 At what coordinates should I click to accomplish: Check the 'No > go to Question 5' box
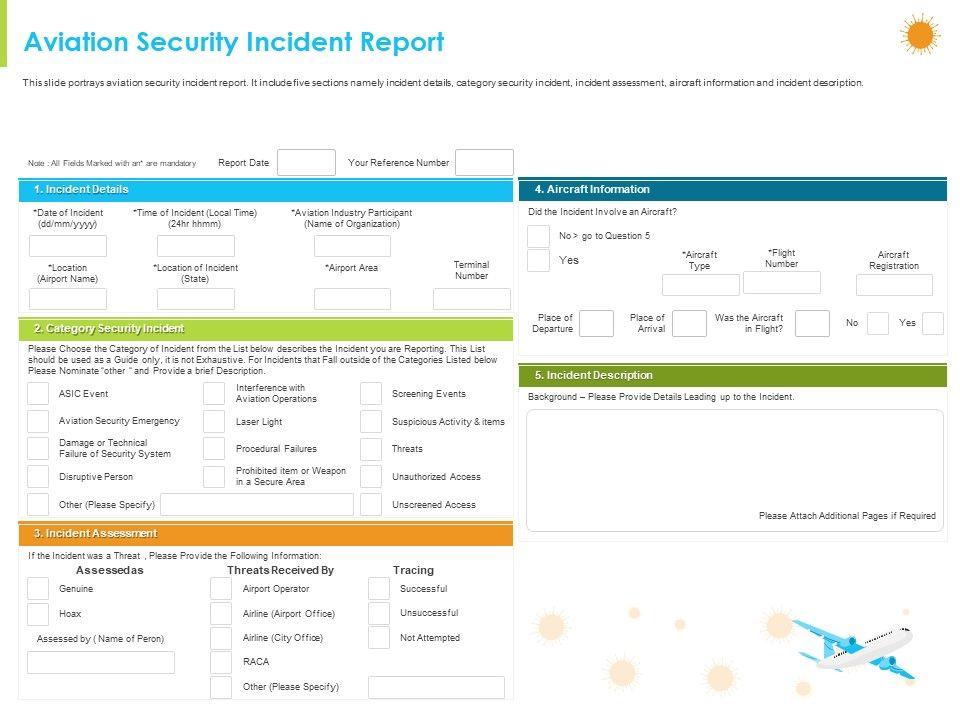(538, 236)
